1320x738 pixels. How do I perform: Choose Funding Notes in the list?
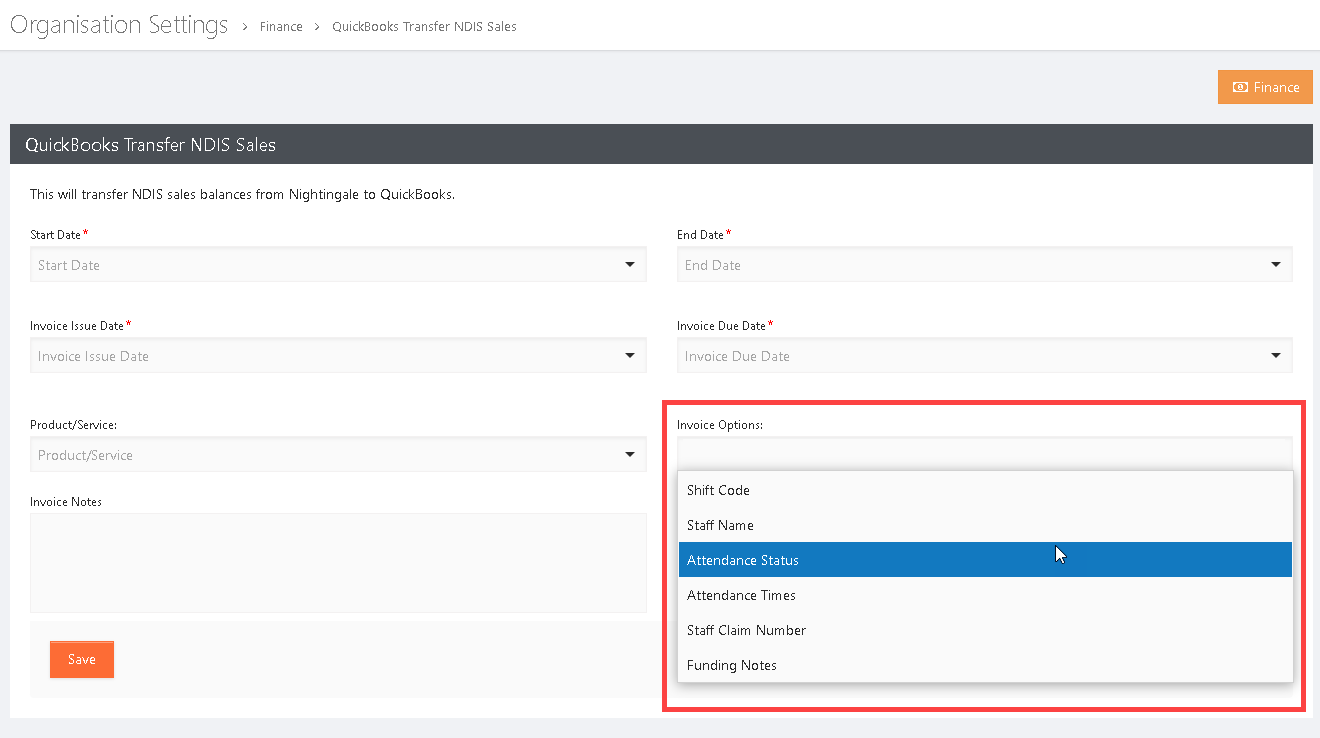tap(985, 665)
